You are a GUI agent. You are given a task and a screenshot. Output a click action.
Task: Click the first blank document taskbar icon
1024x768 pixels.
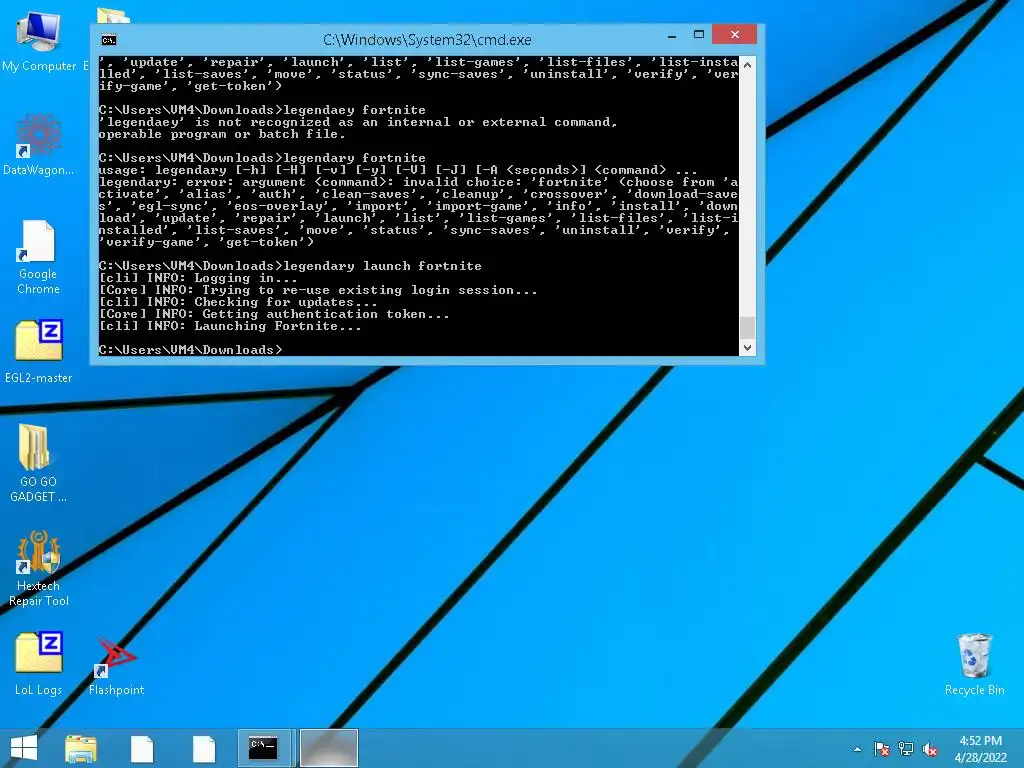click(x=142, y=748)
